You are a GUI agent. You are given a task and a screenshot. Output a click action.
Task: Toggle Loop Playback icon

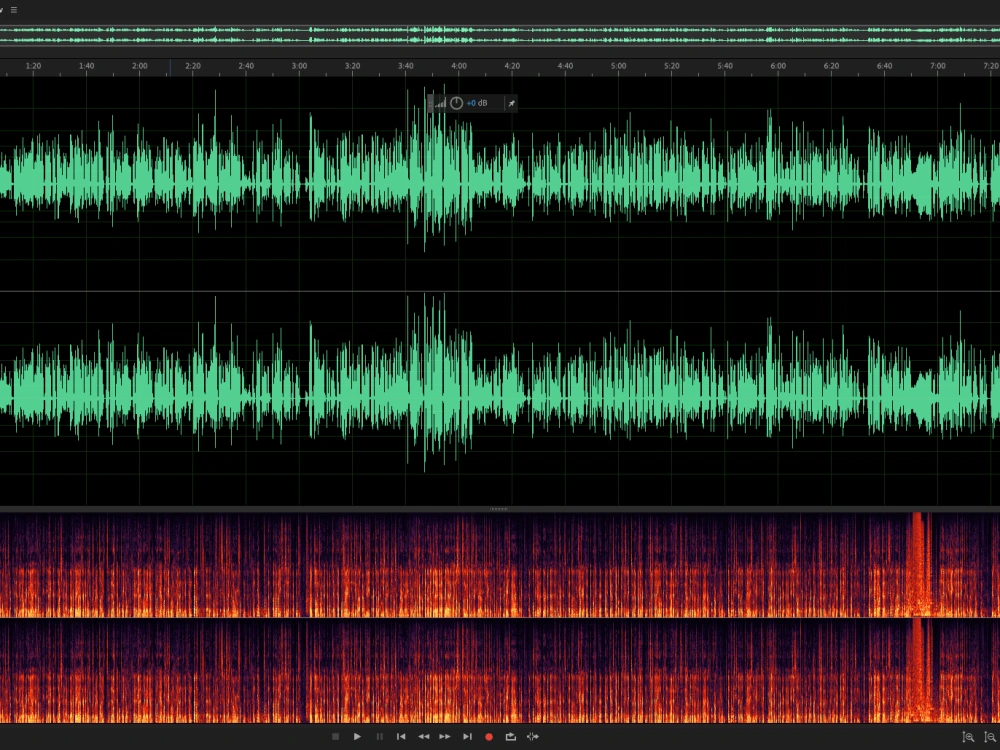(511, 737)
